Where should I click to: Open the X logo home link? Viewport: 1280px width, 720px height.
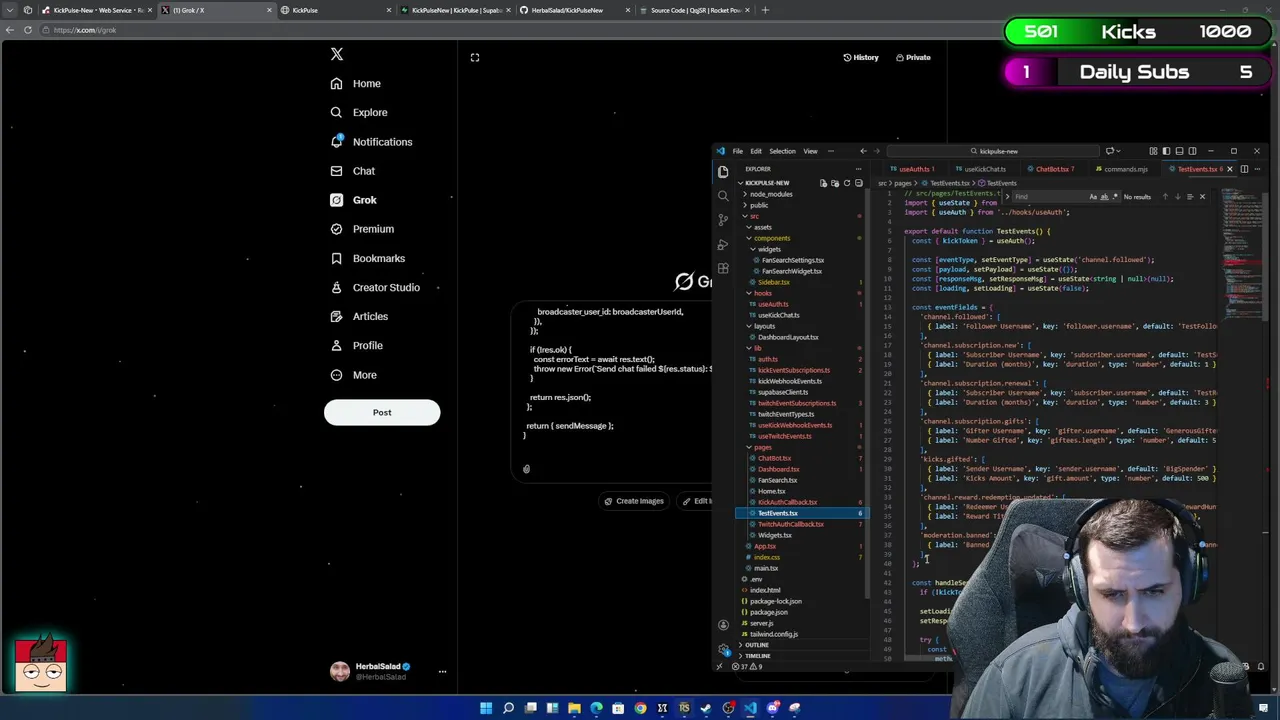[x=337, y=54]
